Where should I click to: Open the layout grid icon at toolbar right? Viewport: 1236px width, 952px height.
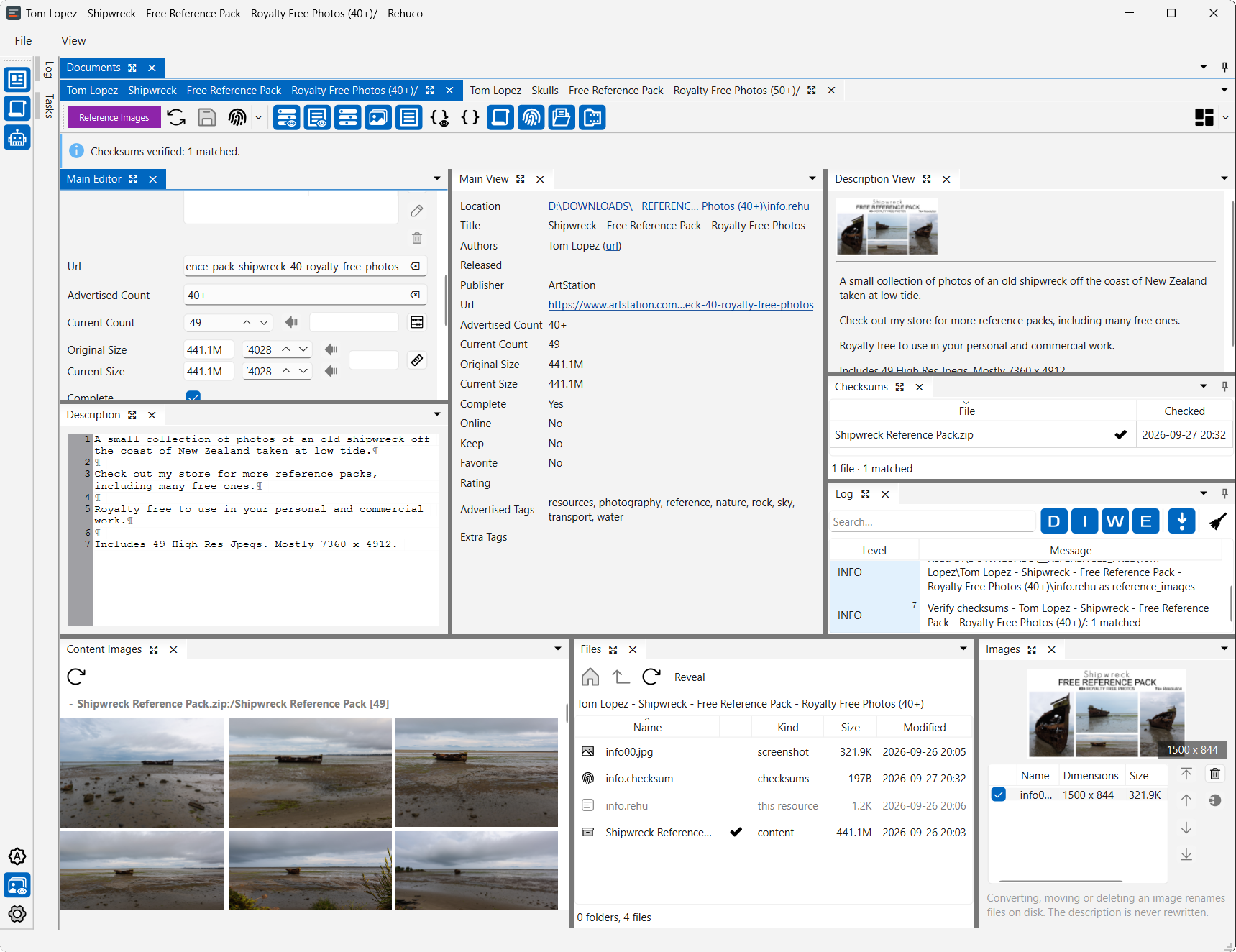pyautogui.click(x=1204, y=117)
